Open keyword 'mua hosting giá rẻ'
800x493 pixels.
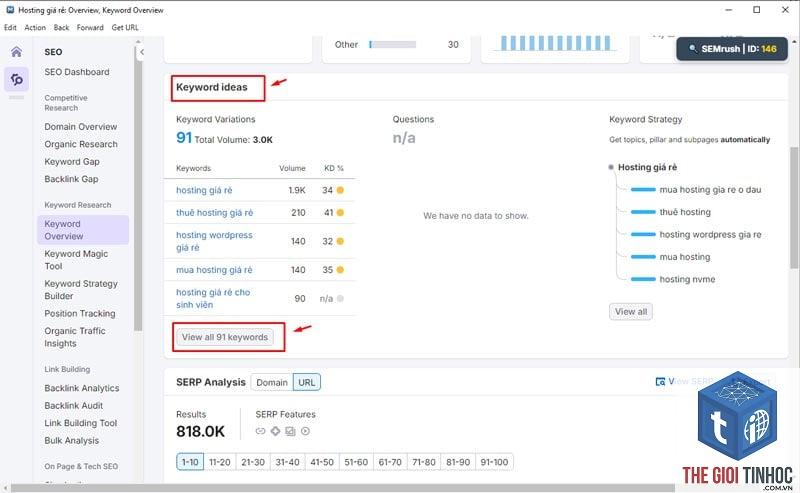214,269
